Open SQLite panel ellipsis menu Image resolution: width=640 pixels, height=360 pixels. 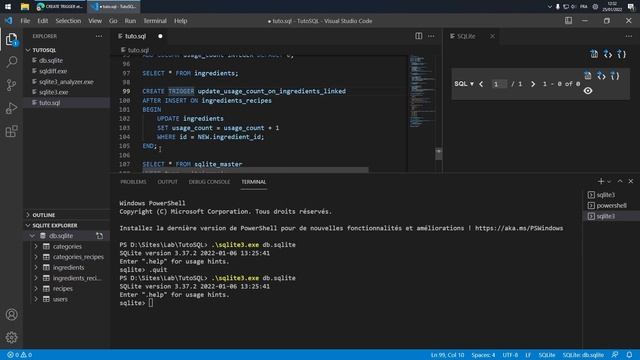pyautogui.click(x=629, y=36)
